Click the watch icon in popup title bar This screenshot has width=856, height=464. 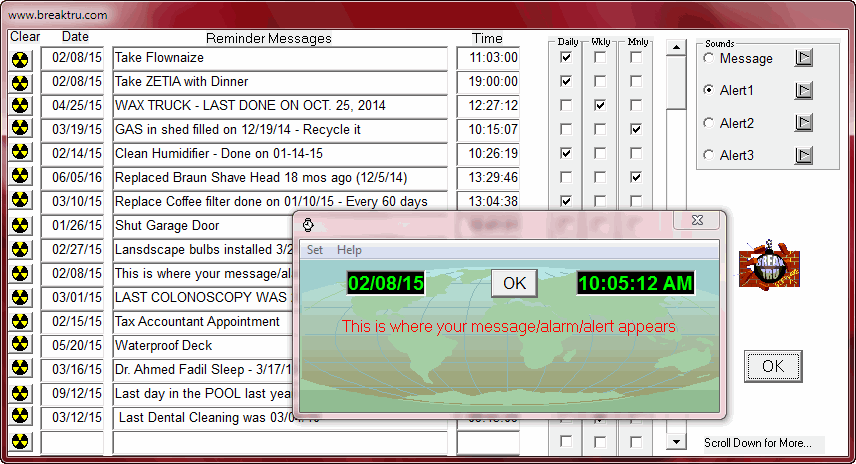click(x=309, y=224)
